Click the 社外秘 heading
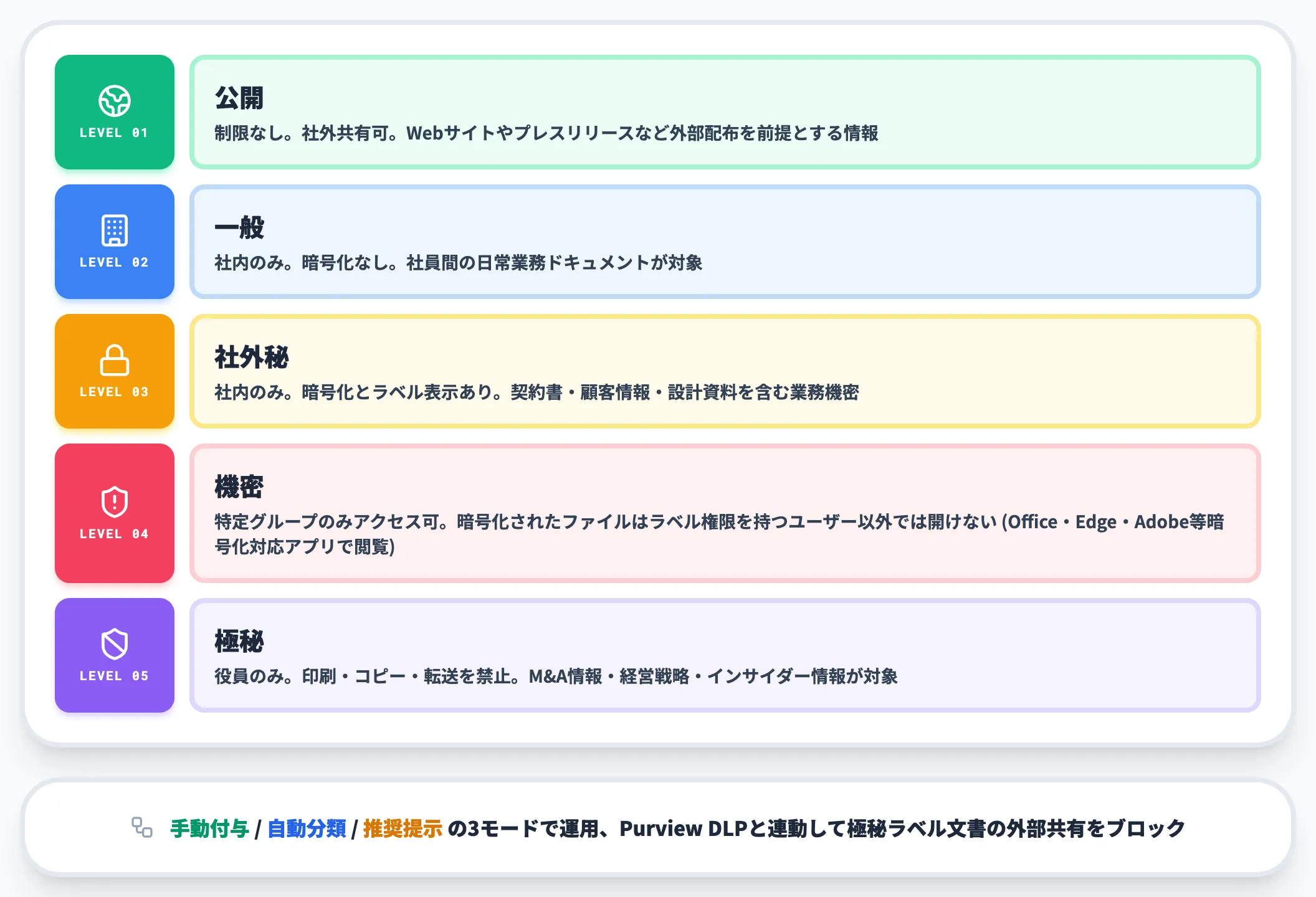Image resolution: width=1316 pixels, height=897 pixels. coord(252,357)
